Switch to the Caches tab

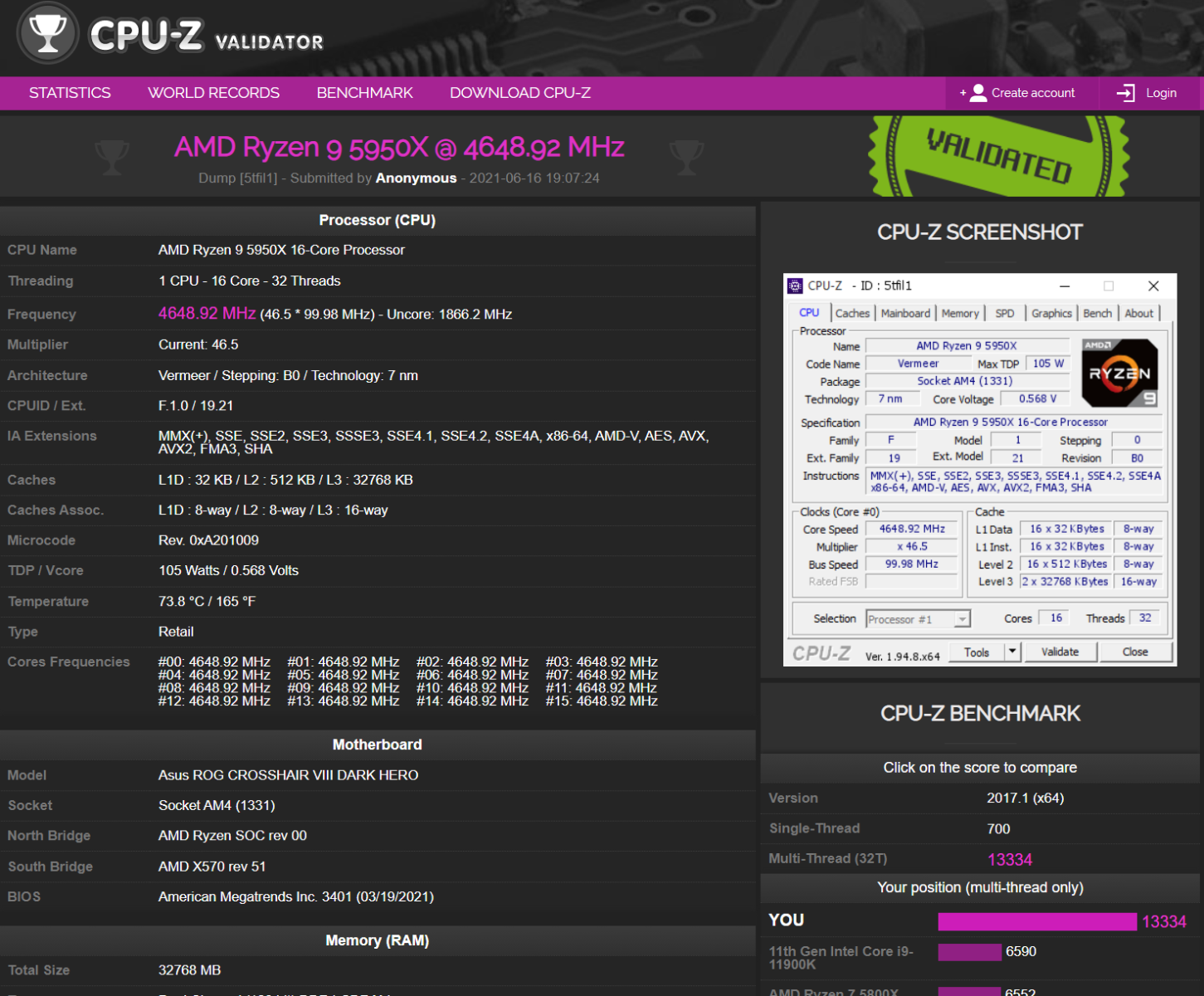click(x=852, y=313)
